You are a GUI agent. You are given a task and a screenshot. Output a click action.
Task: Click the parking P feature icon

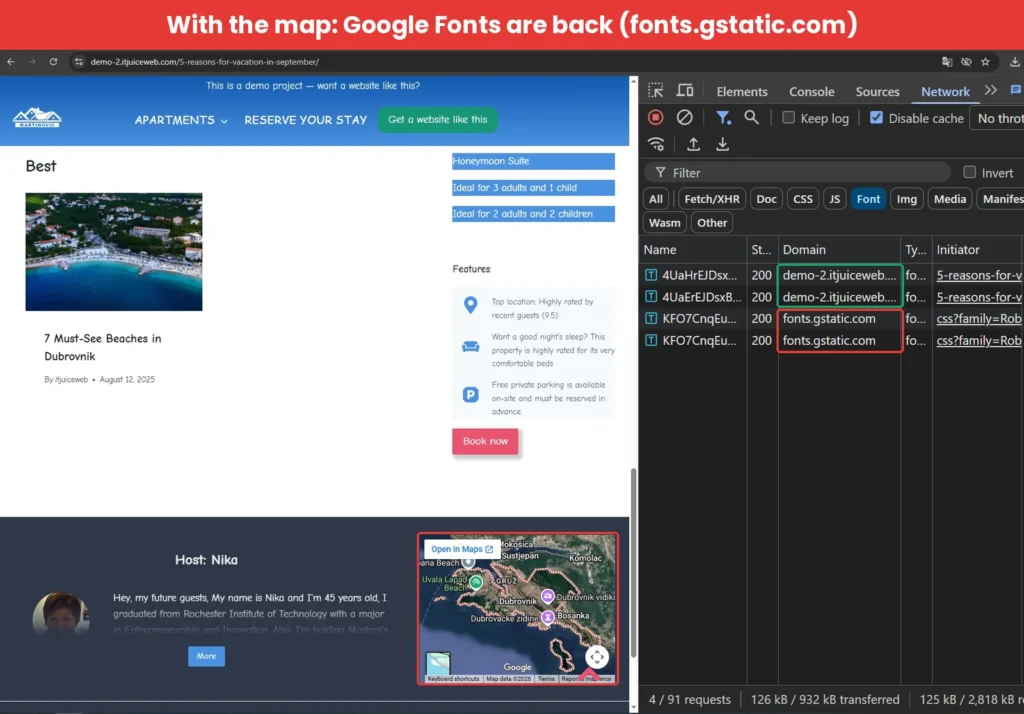coord(470,395)
